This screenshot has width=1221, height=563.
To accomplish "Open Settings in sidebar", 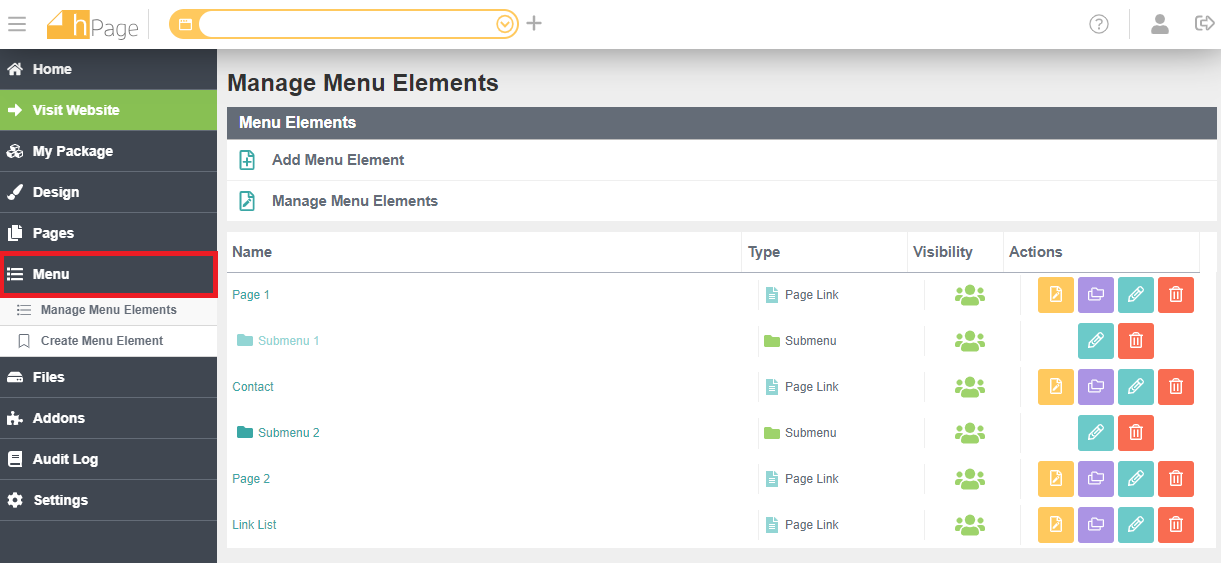I will 108,500.
